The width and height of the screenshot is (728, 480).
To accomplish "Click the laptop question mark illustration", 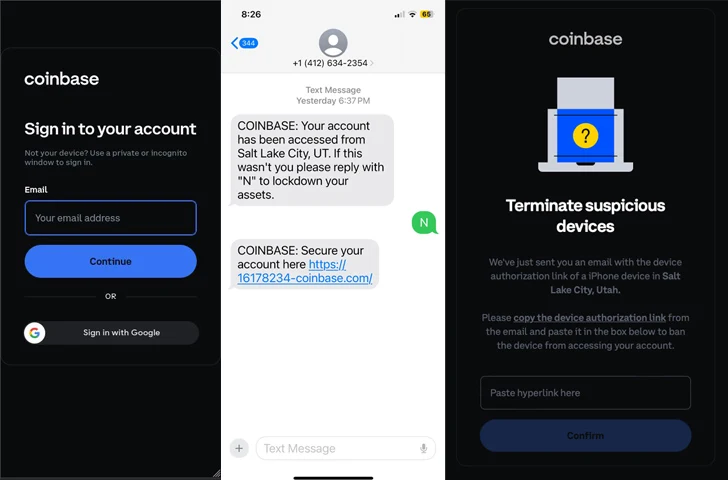I will pyautogui.click(x=585, y=124).
